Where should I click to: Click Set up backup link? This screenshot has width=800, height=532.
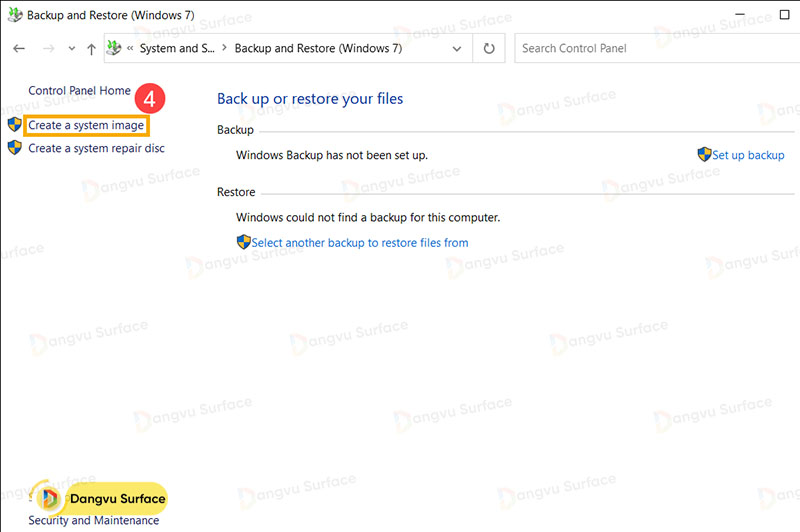coord(748,155)
